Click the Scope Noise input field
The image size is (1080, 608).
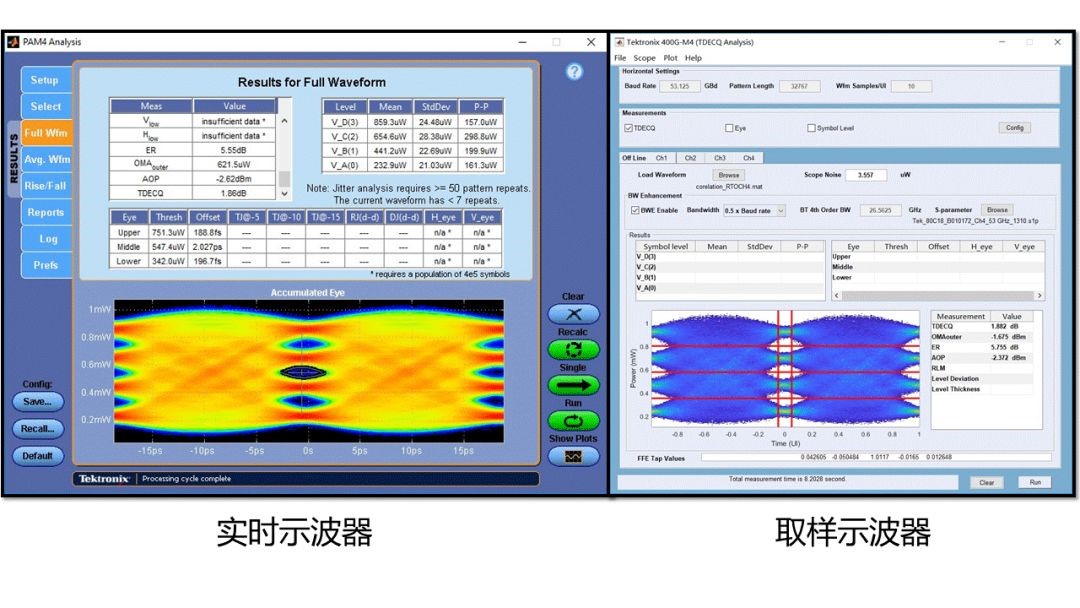pos(865,175)
